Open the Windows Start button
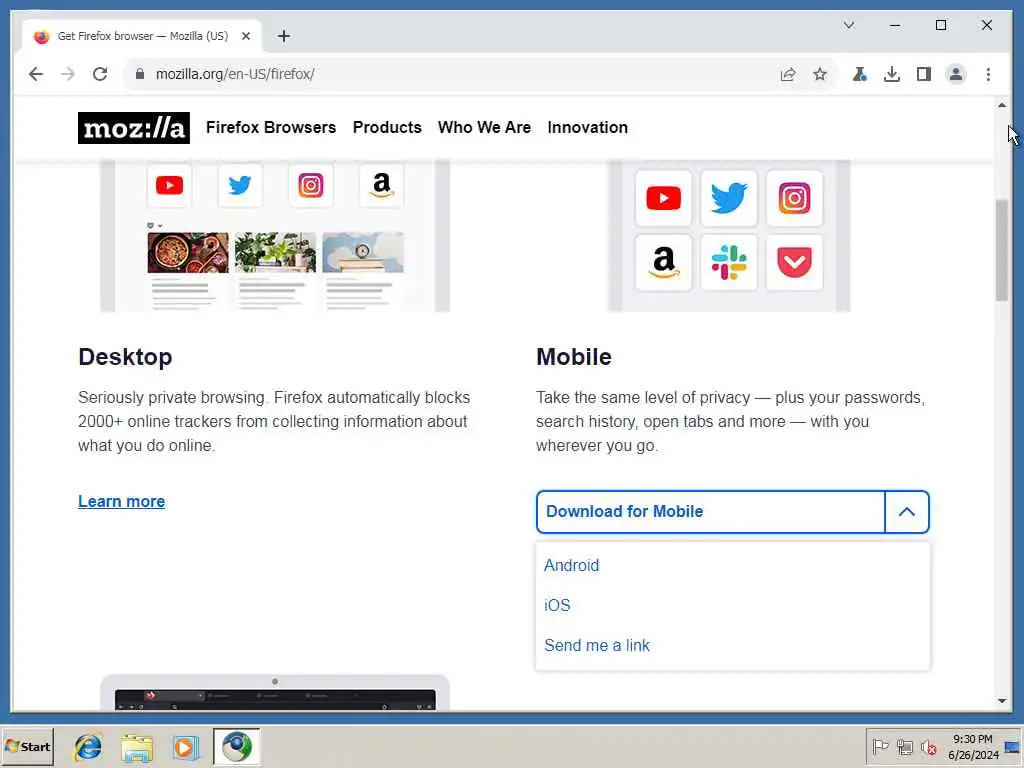Viewport: 1024px width, 768px height. (28, 746)
